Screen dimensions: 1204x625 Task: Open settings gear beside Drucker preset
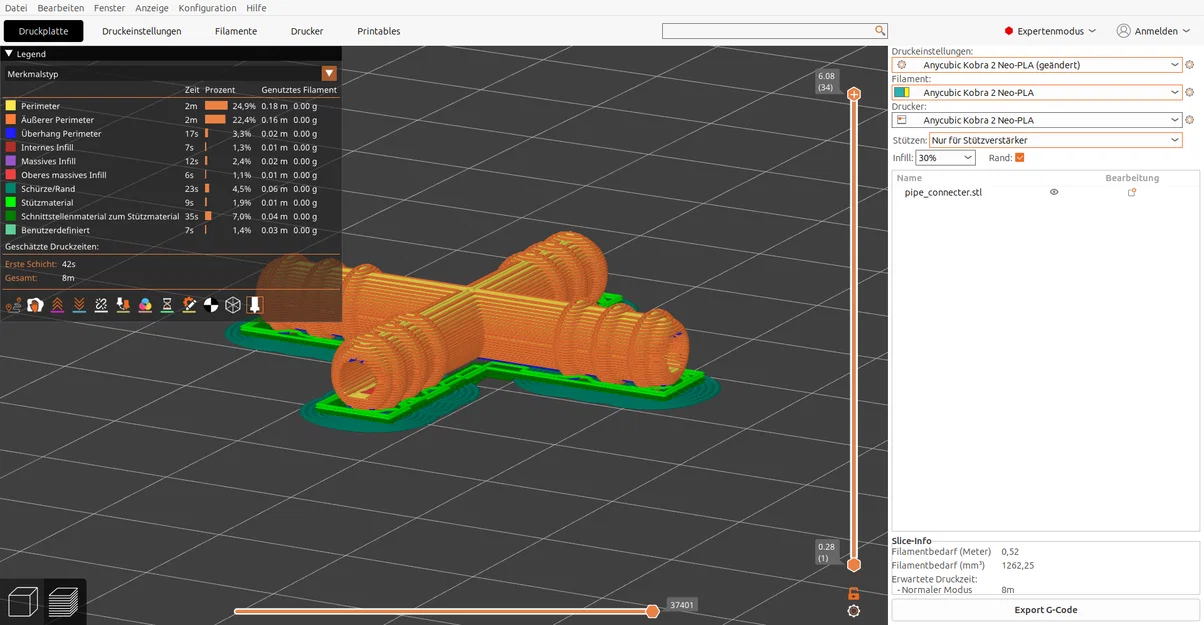(x=1190, y=120)
